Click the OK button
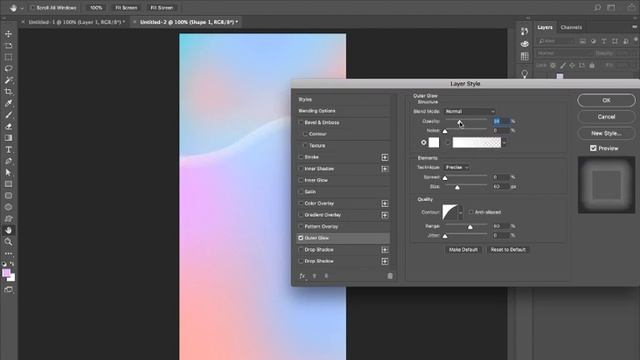This screenshot has height=360, width=640. tap(606, 100)
